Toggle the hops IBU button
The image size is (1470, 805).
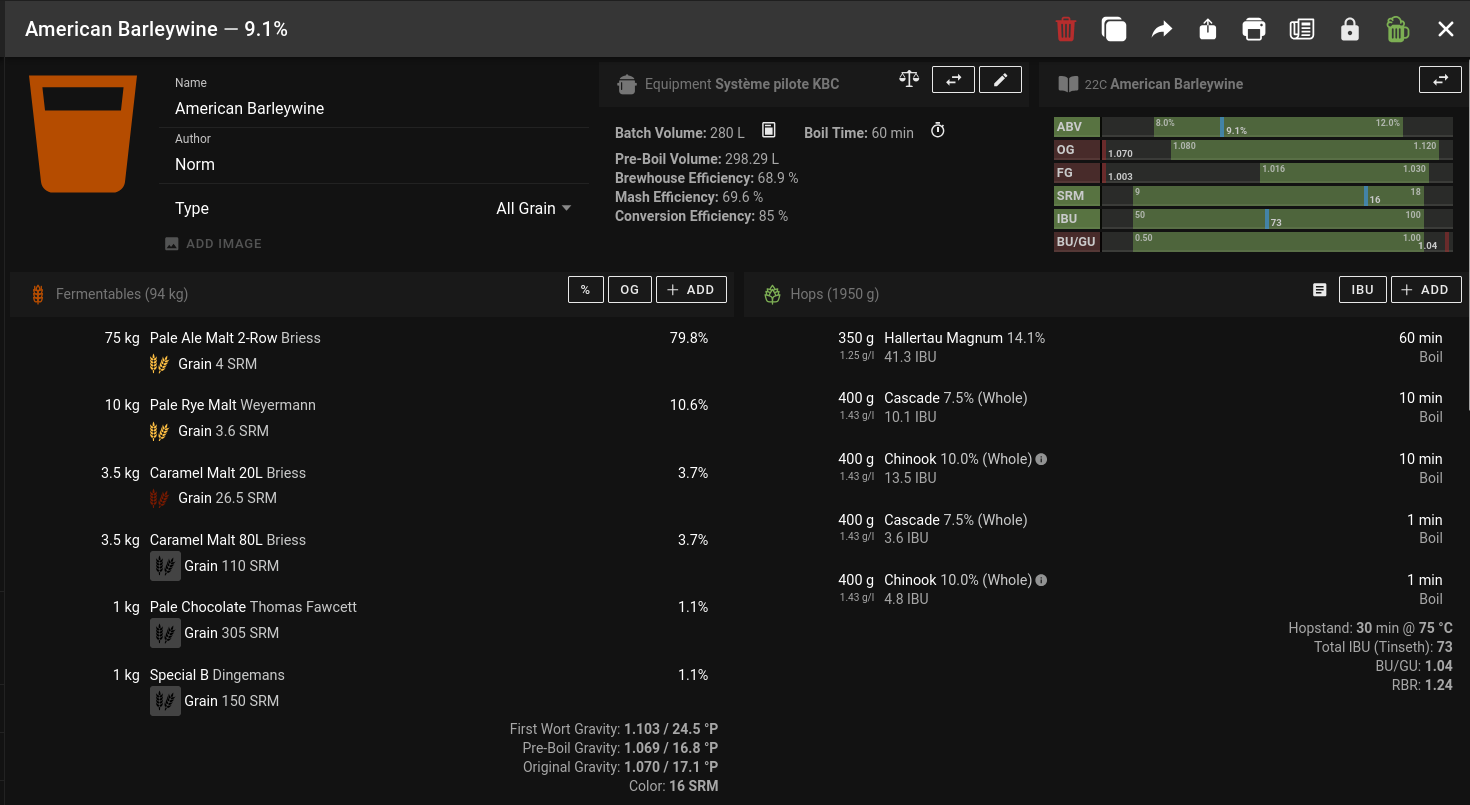coord(1362,290)
